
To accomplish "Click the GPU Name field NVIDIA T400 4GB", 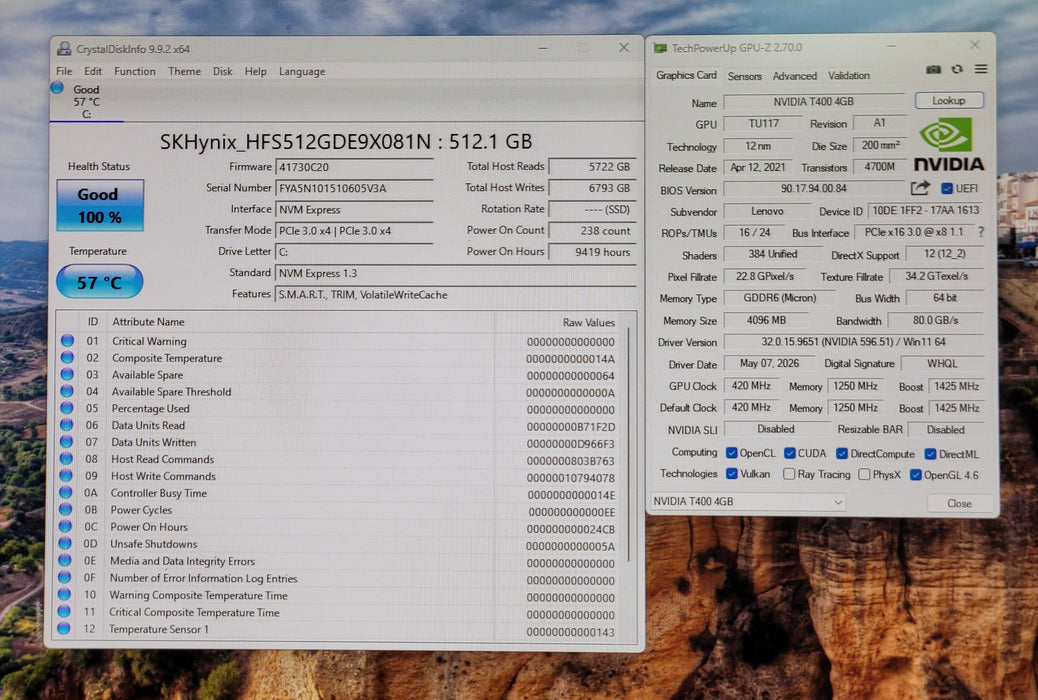I will pyautogui.click(x=814, y=101).
